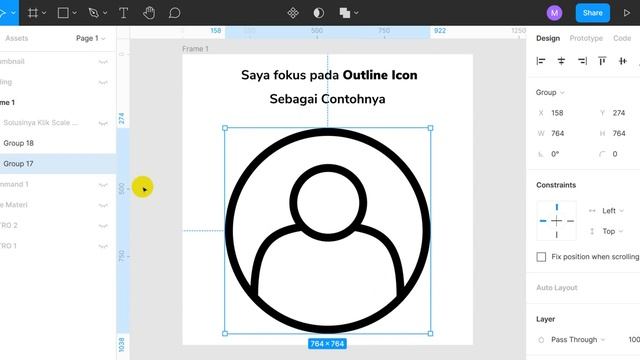
Task: Switch to the Prototype tab
Action: pos(586,38)
